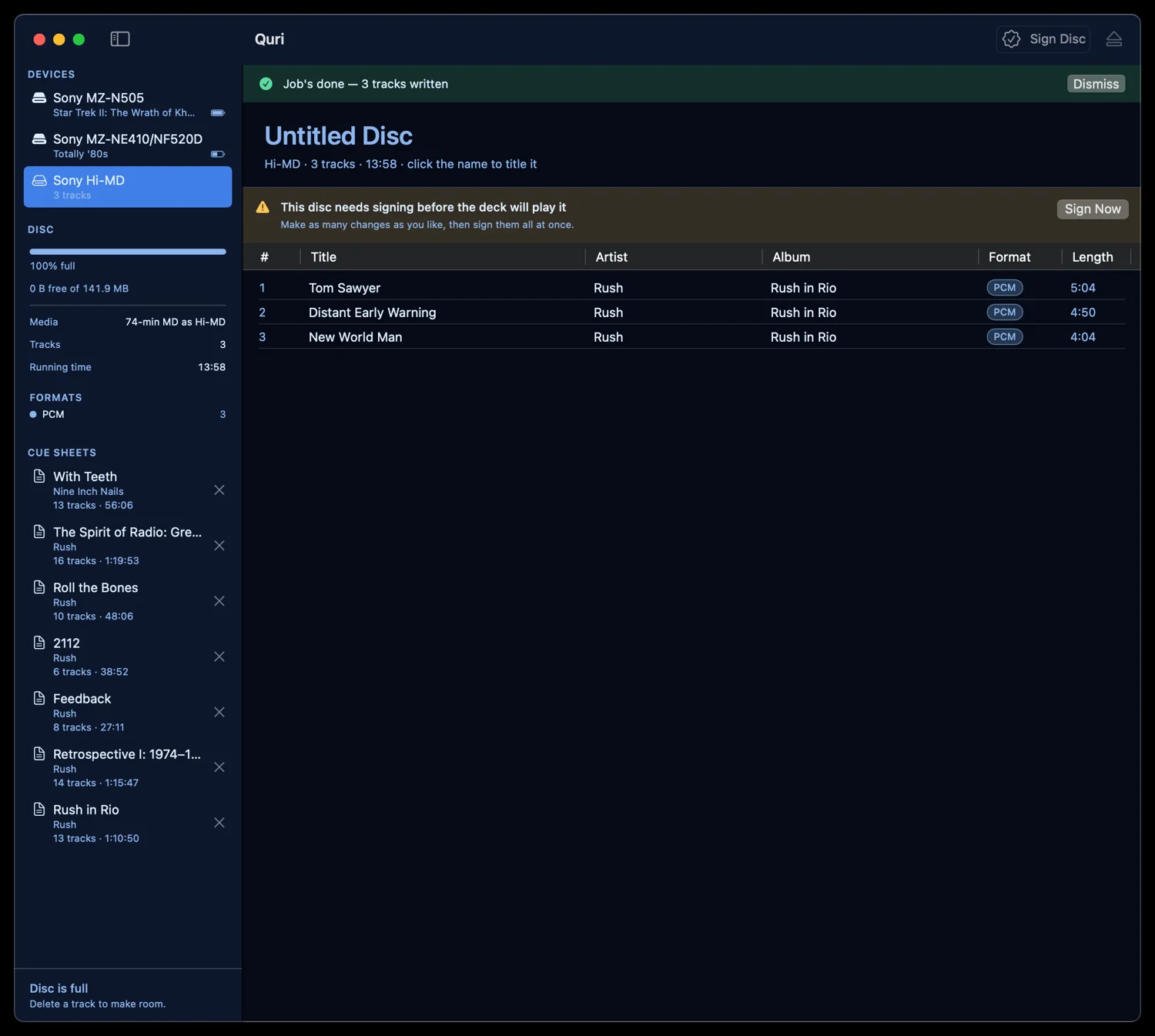Click the Disc is full status message
Viewport: 1155px width, 1036px height.
(59, 988)
